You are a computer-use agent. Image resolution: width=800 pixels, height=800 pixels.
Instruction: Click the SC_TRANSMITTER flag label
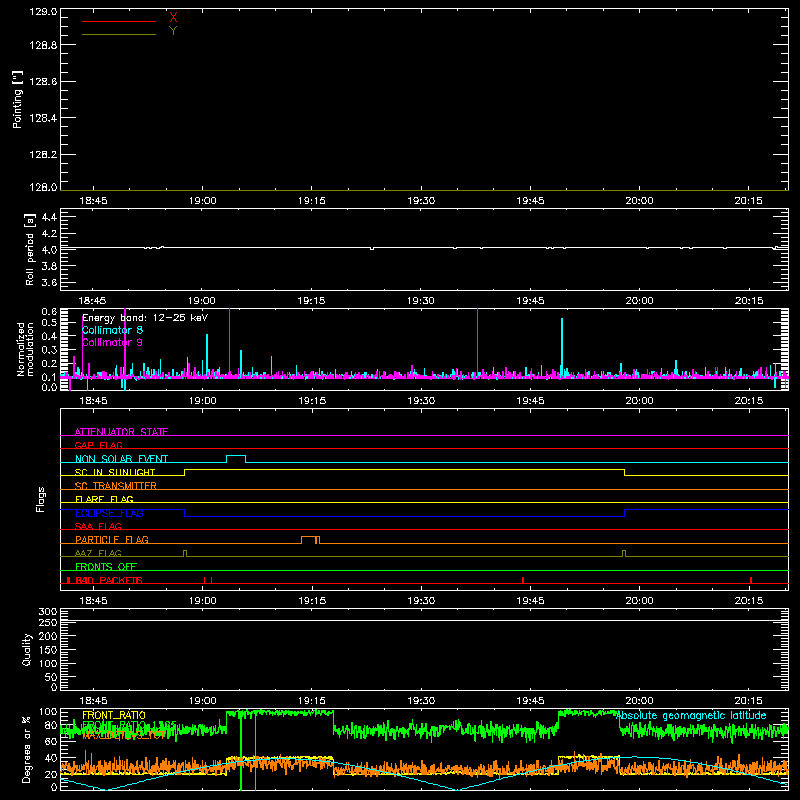coord(115,485)
